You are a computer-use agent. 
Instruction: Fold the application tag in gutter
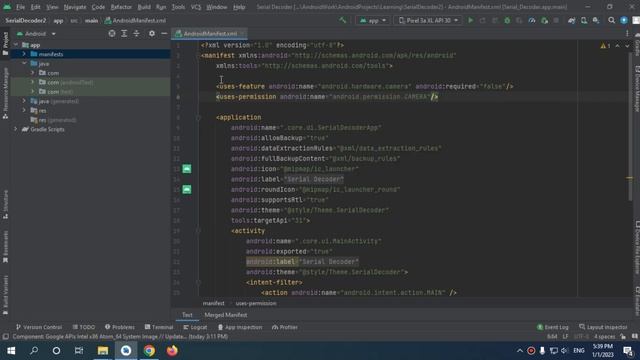pyautogui.click(x=198, y=118)
